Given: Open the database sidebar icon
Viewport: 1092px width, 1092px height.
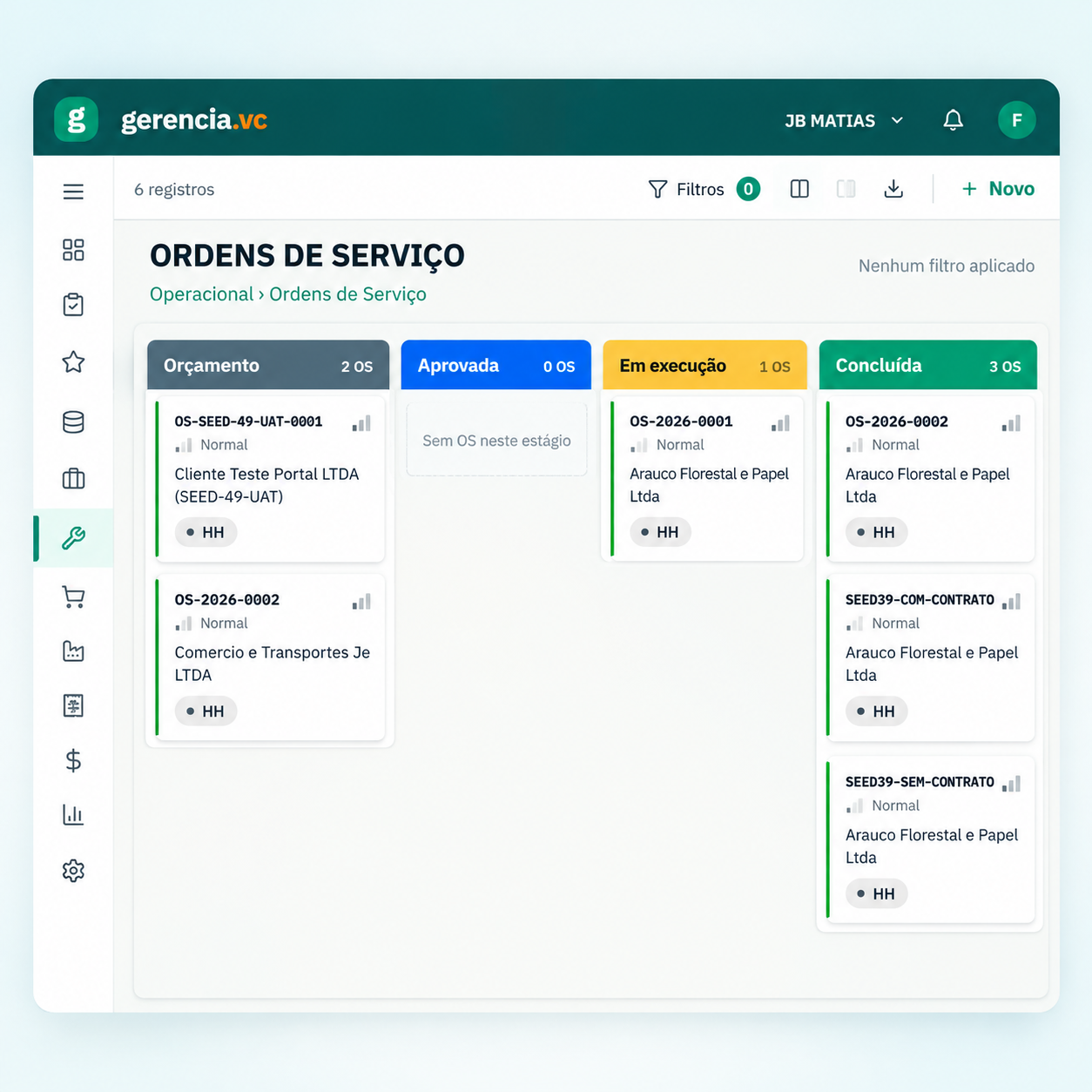Looking at the screenshot, I should [73, 422].
